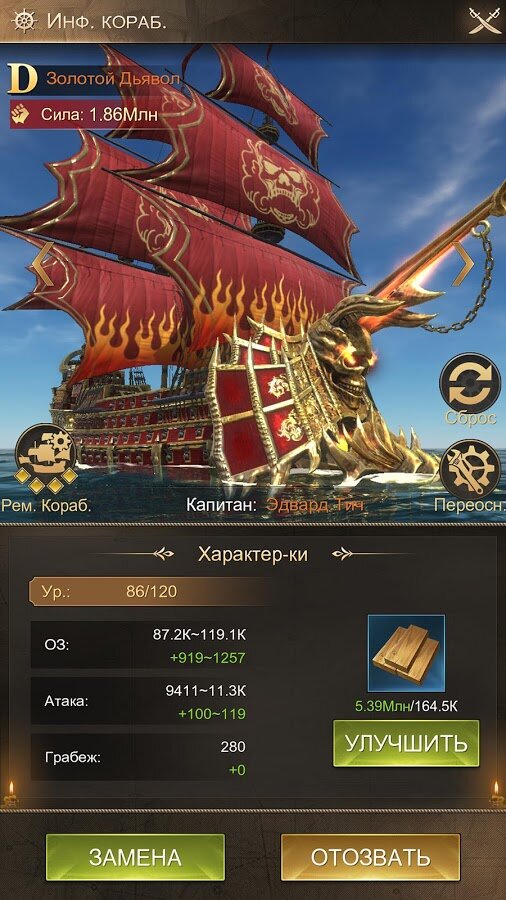Switch to the next ship with right arrow
Viewport: 506px width, 900px height.
coord(462,264)
